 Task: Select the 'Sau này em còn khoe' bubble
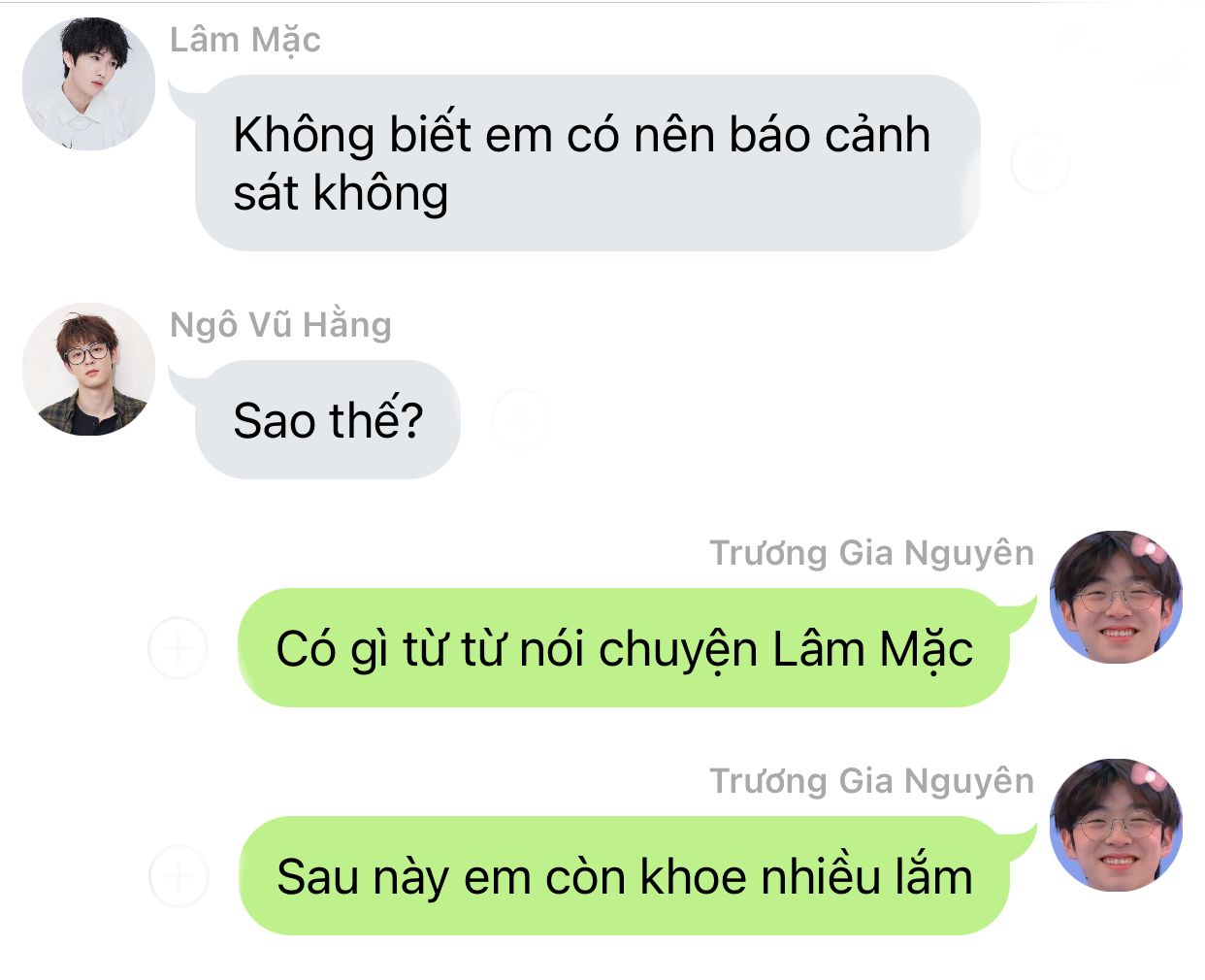[624, 876]
